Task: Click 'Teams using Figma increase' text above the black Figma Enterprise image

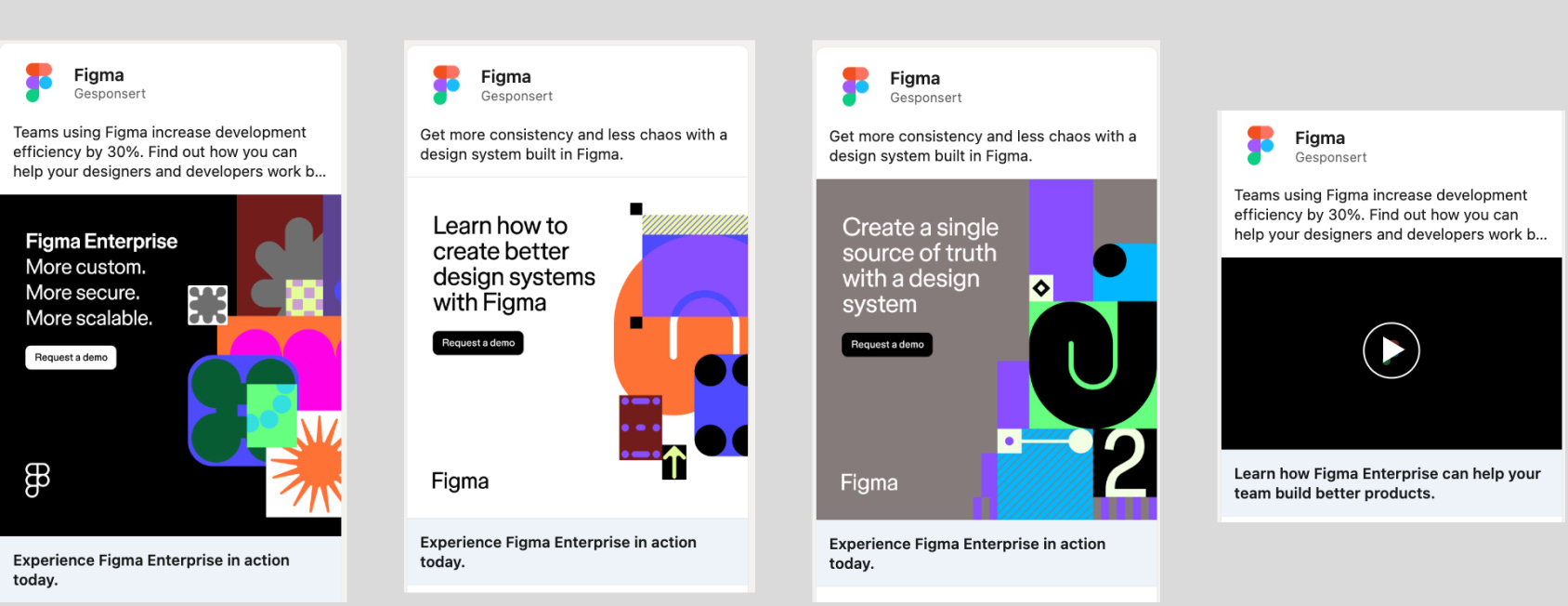Action: (169, 151)
